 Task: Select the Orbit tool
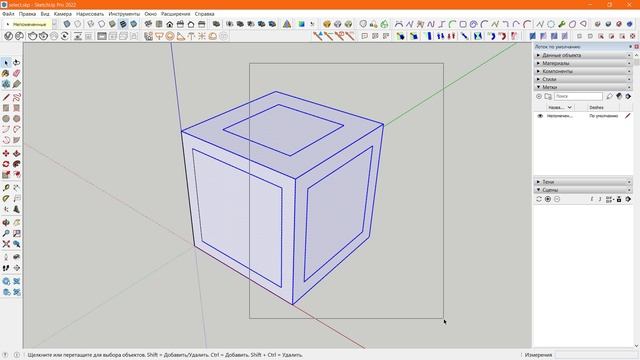coord(6,223)
